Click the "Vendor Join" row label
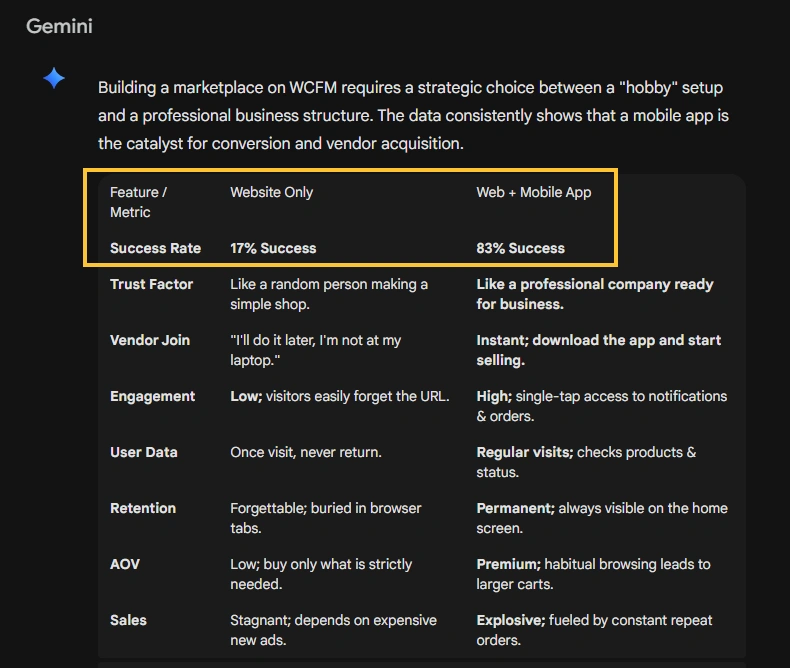 (150, 340)
